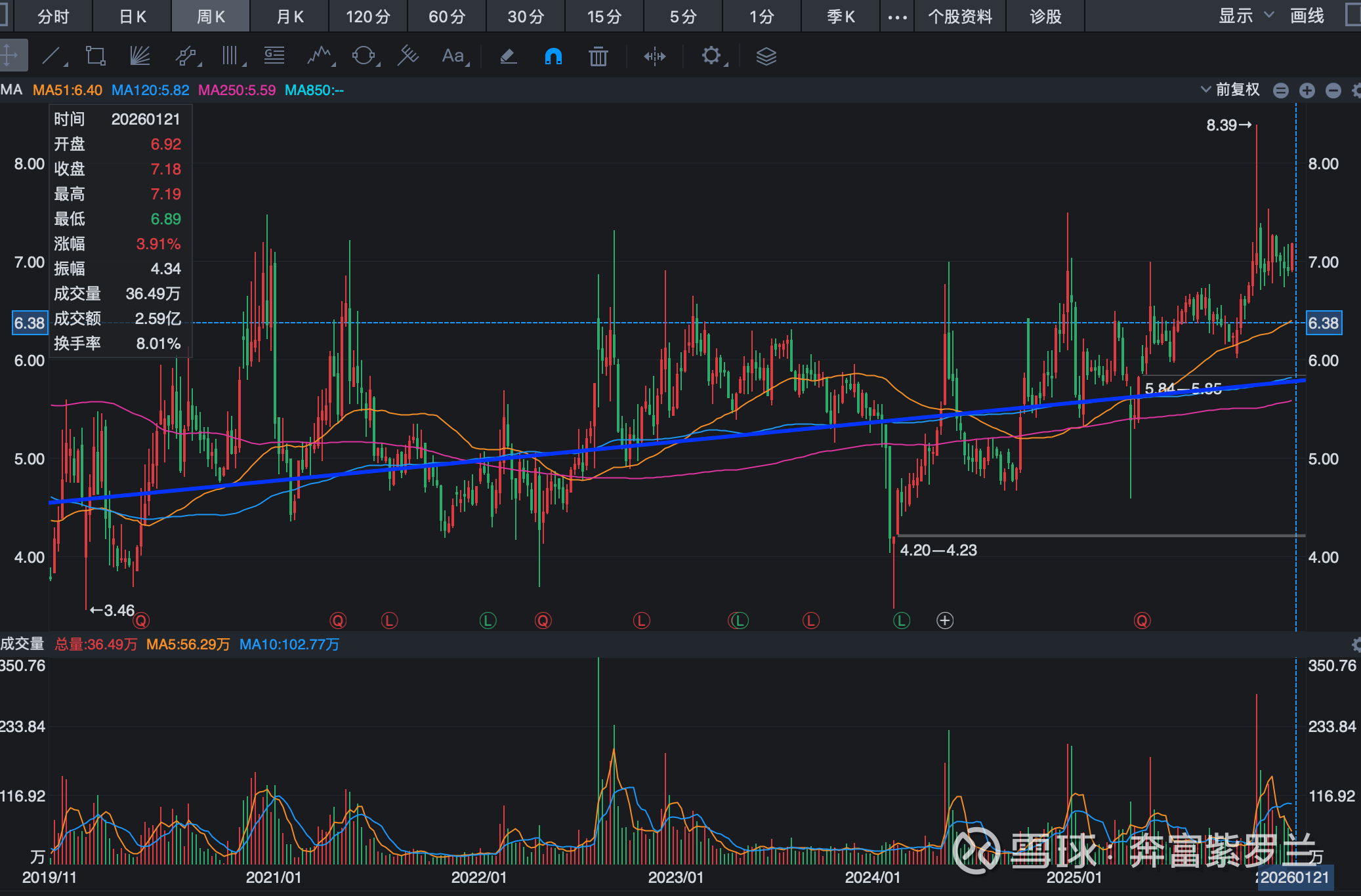Switch to the 月K tab
Screen dimensions: 1361x896
pos(289,16)
